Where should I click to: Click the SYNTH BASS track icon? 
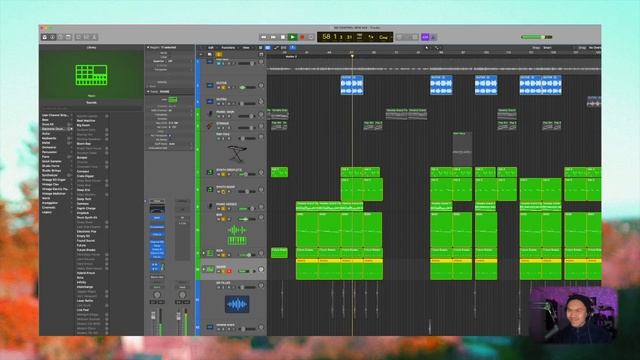click(210, 189)
